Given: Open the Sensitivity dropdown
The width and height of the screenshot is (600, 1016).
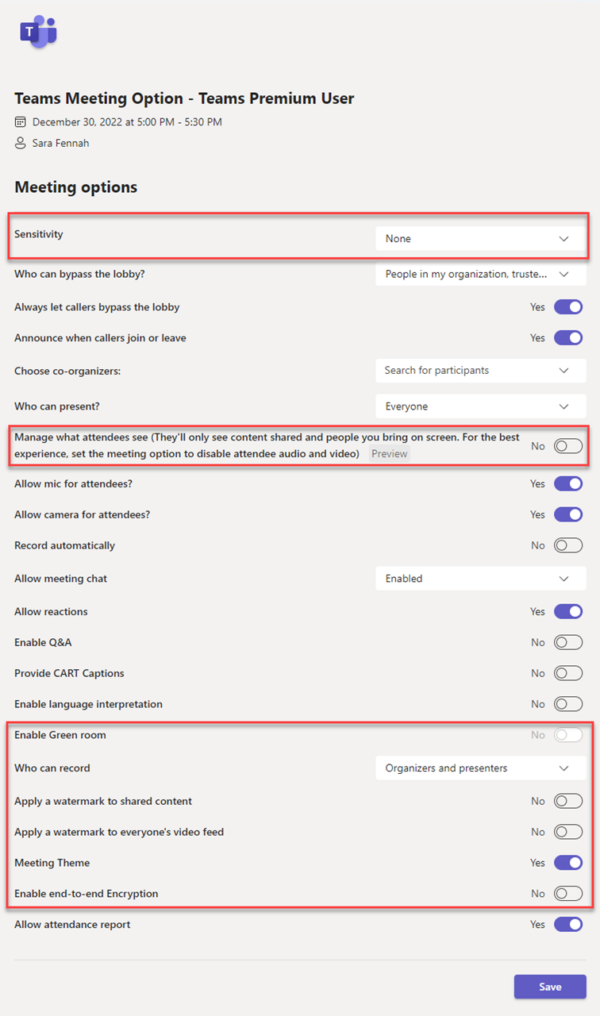Looking at the screenshot, I should (x=480, y=238).
